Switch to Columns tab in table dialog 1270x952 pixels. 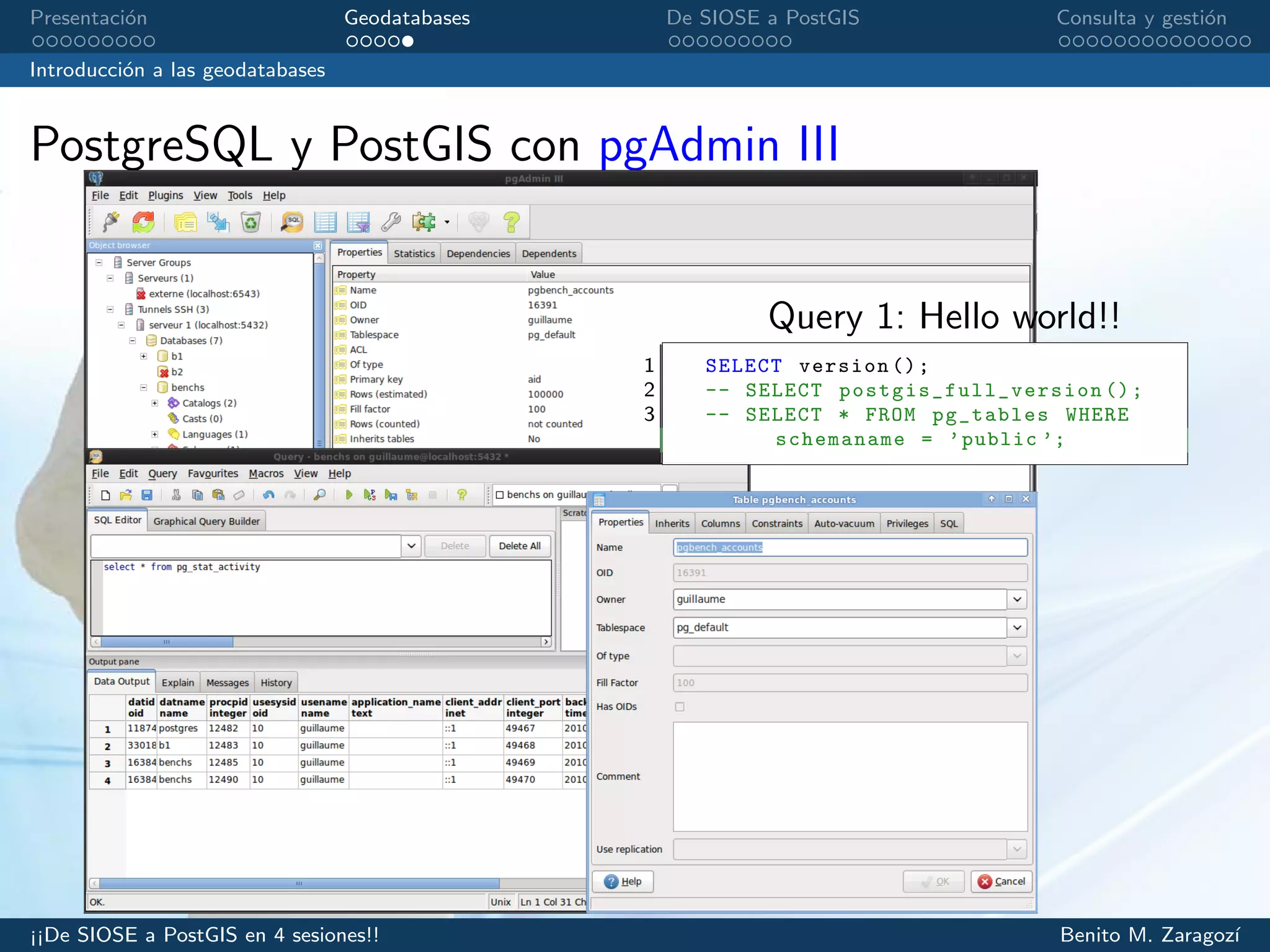tap(720, 524)
